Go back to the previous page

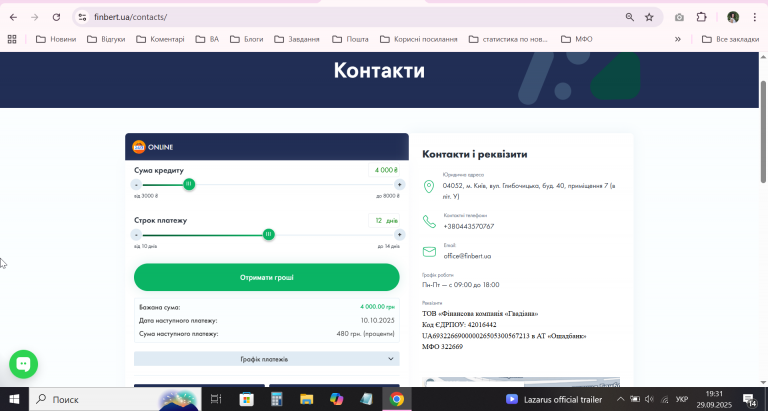coord(13,17)
